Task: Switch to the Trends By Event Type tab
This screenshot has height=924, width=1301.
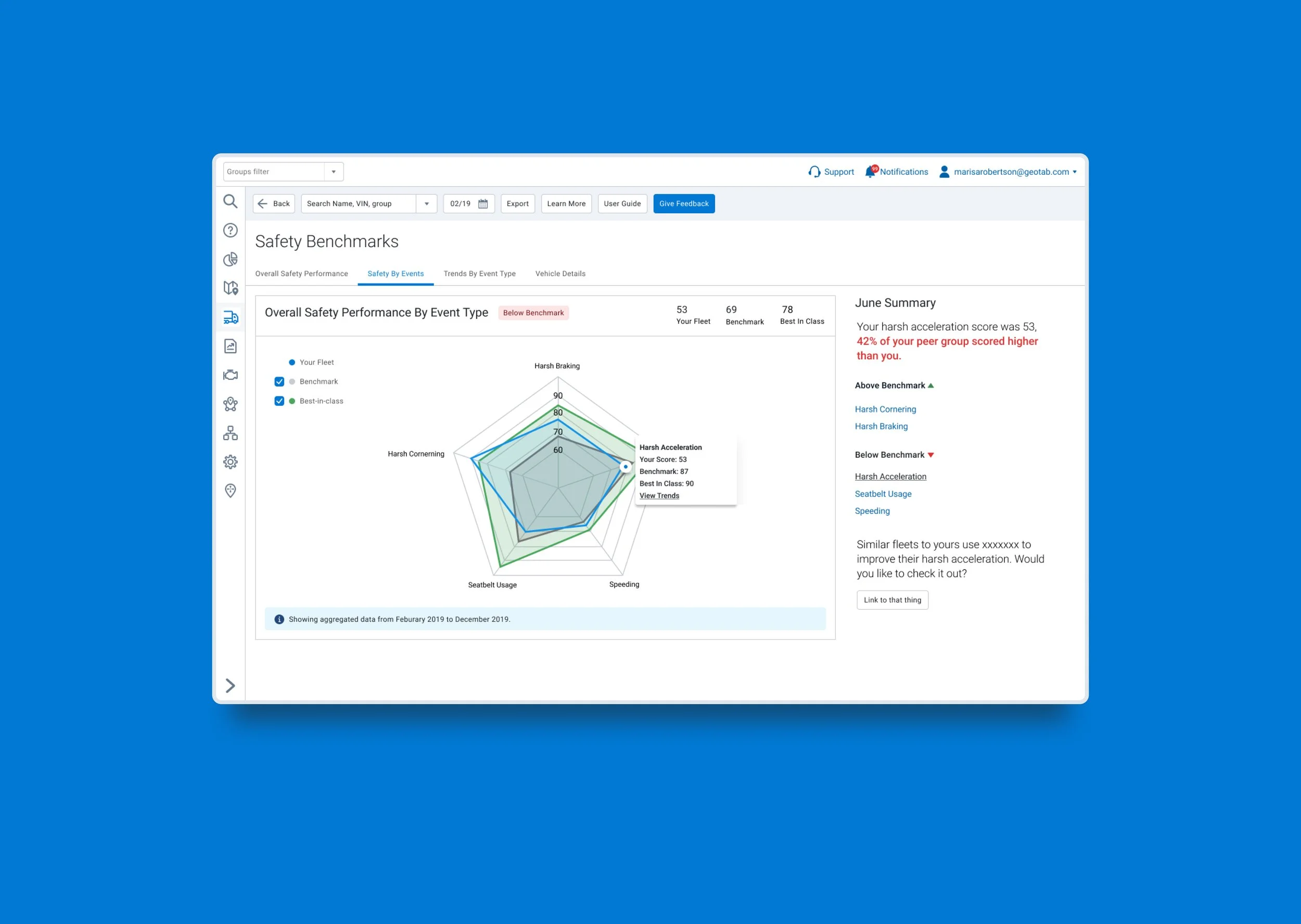Action: coord(479,274)
